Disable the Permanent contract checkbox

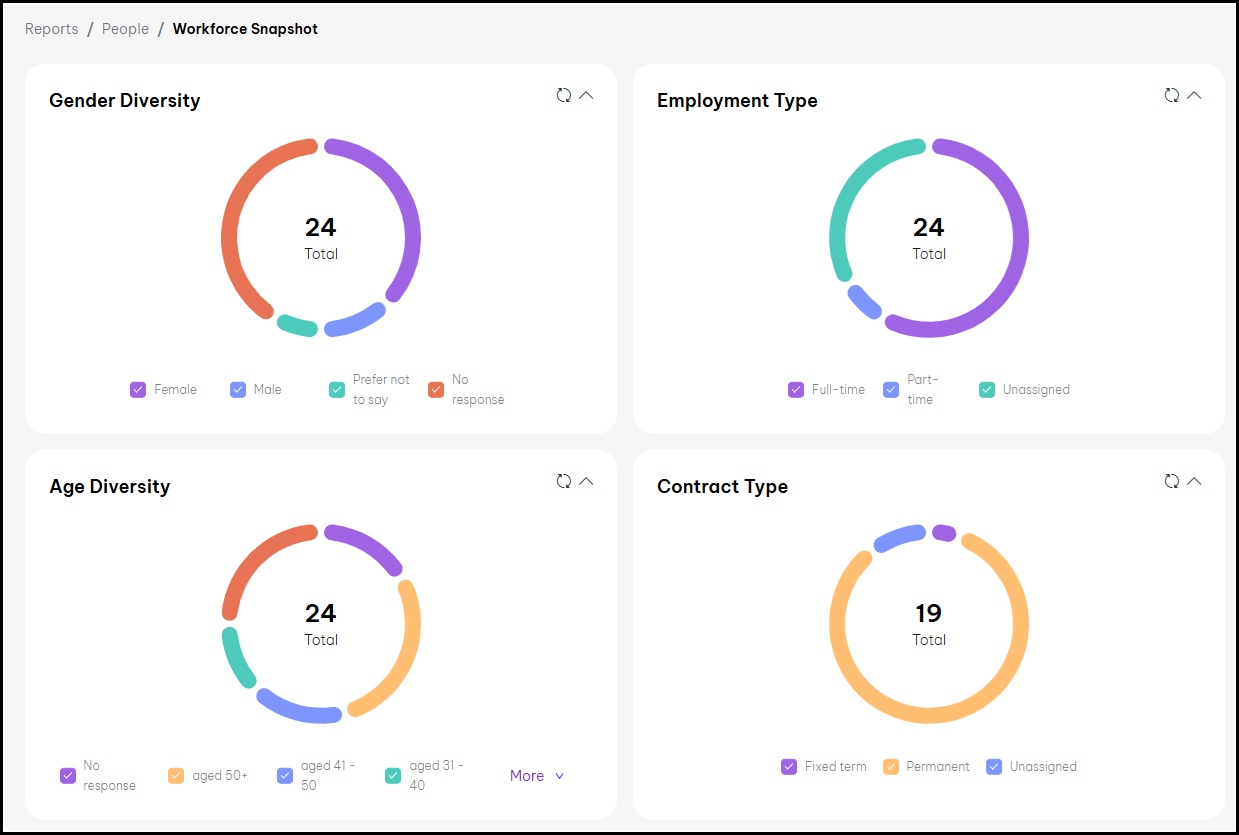click(891, 767)
